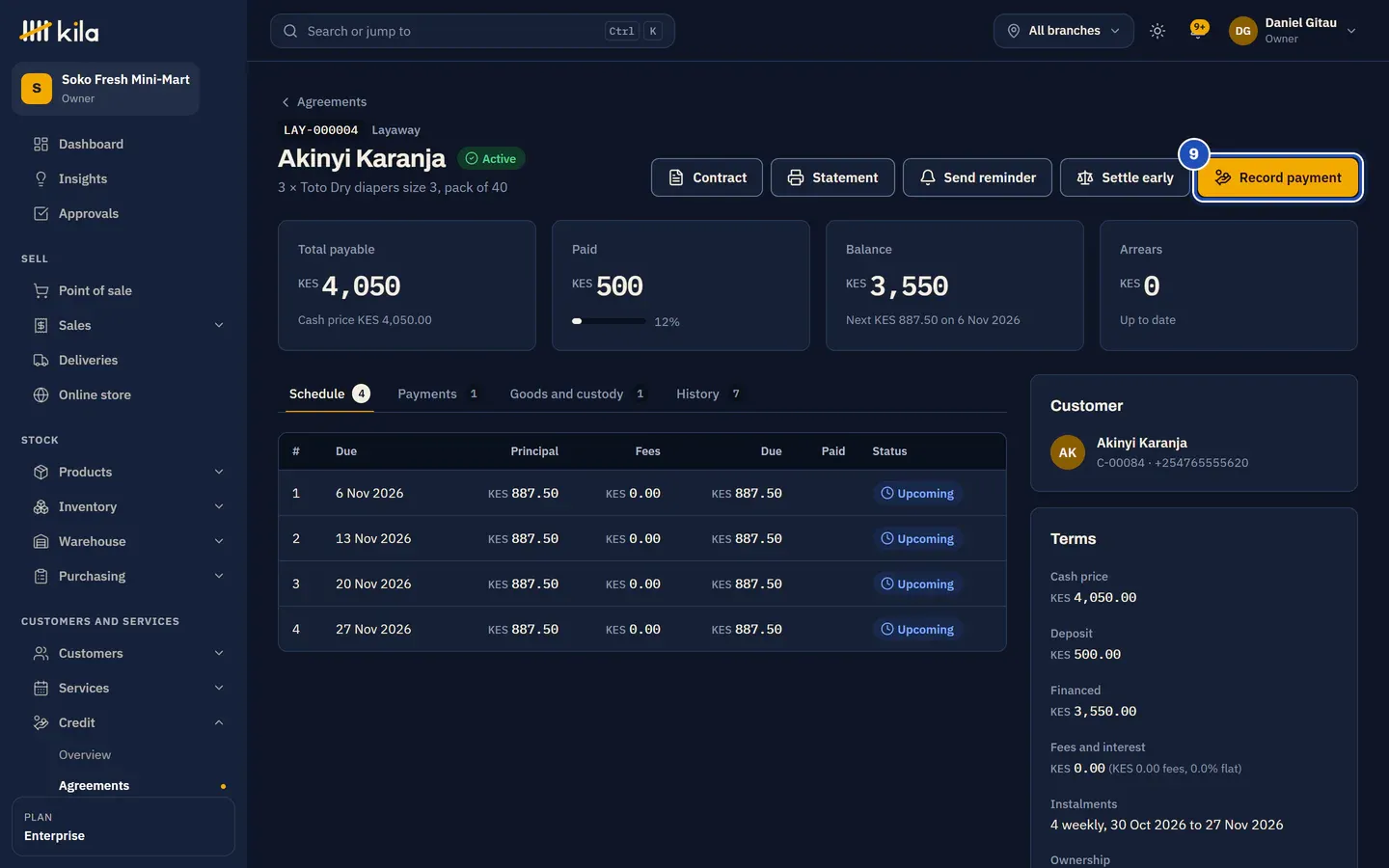
Task: Click the Enterprise plan card
Action: tap(123, 827)
